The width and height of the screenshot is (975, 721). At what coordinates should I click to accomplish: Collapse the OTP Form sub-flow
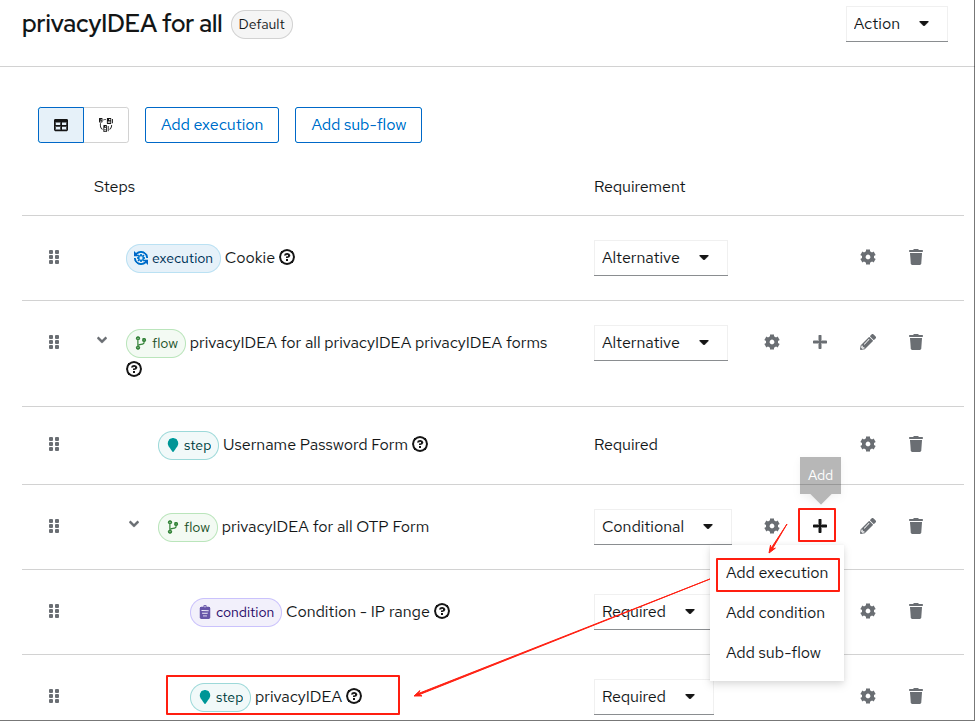[134, 525]
